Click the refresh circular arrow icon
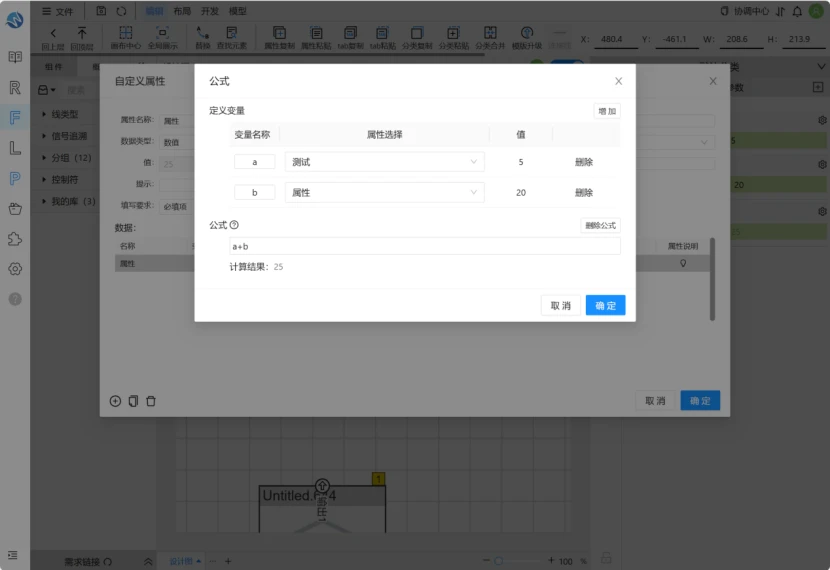Viewport: 830px width, 570px height. [121, 11]
